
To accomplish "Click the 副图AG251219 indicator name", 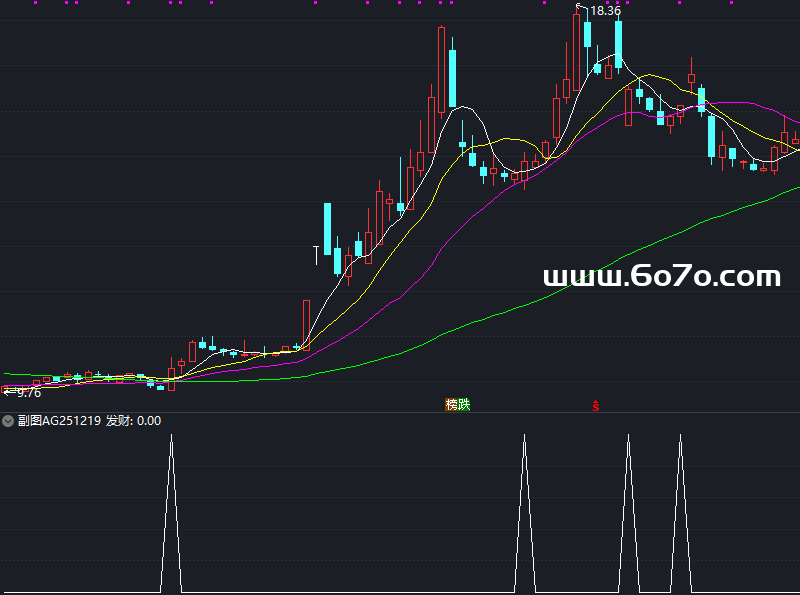I will point(59,421).
